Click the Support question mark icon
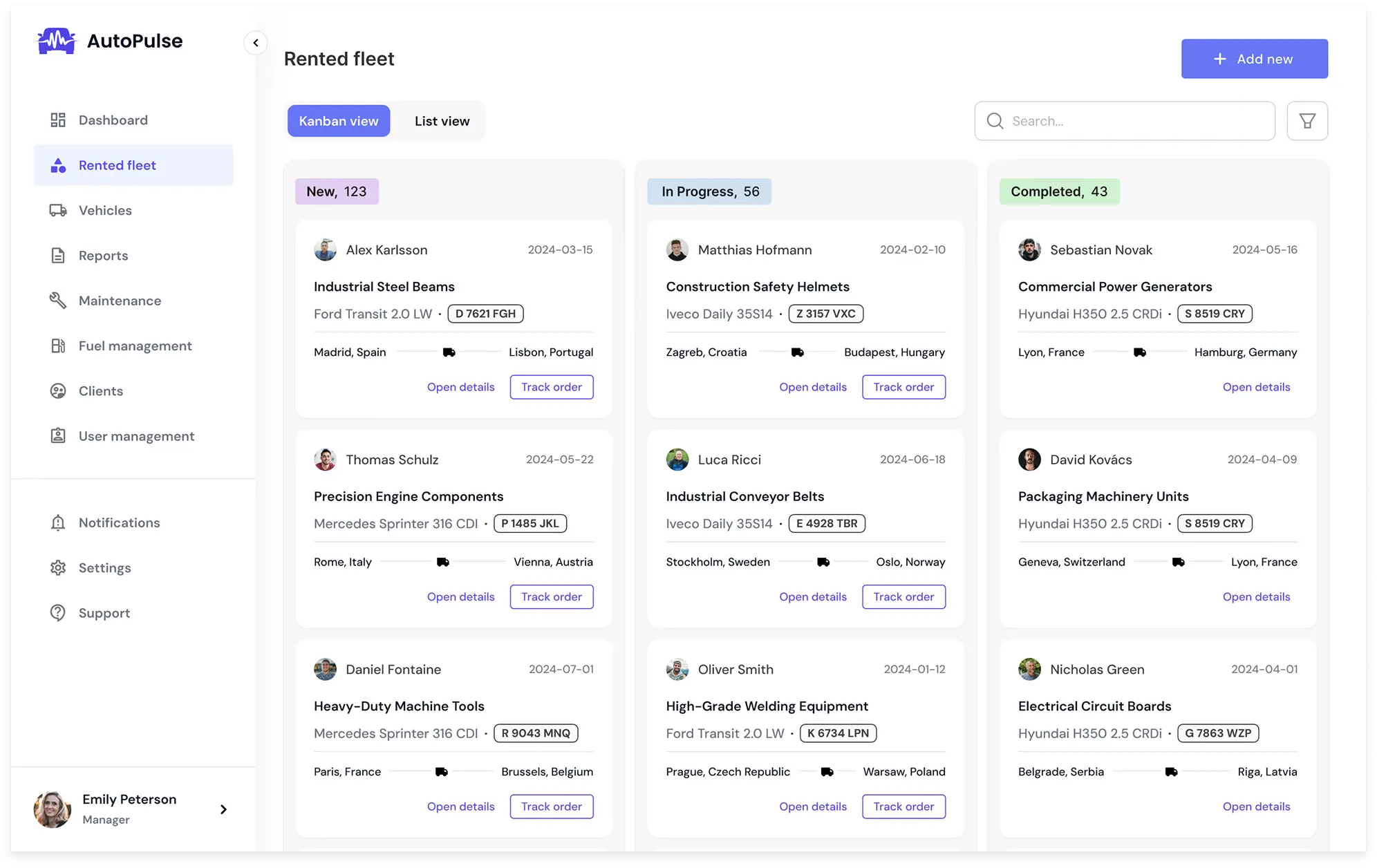Screen dimensions: 1377x868 coord(58,613)
